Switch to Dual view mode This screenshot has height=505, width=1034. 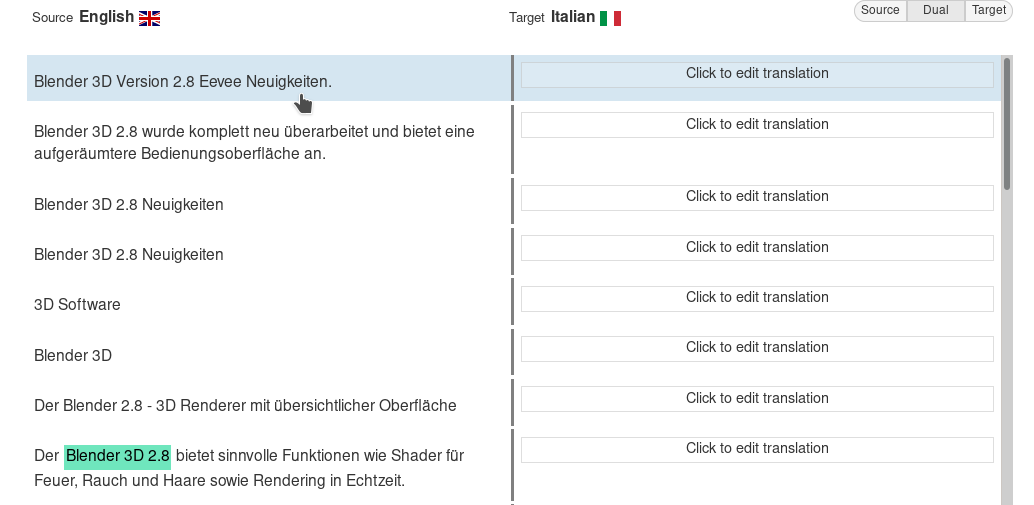click(x=936, y=10)
